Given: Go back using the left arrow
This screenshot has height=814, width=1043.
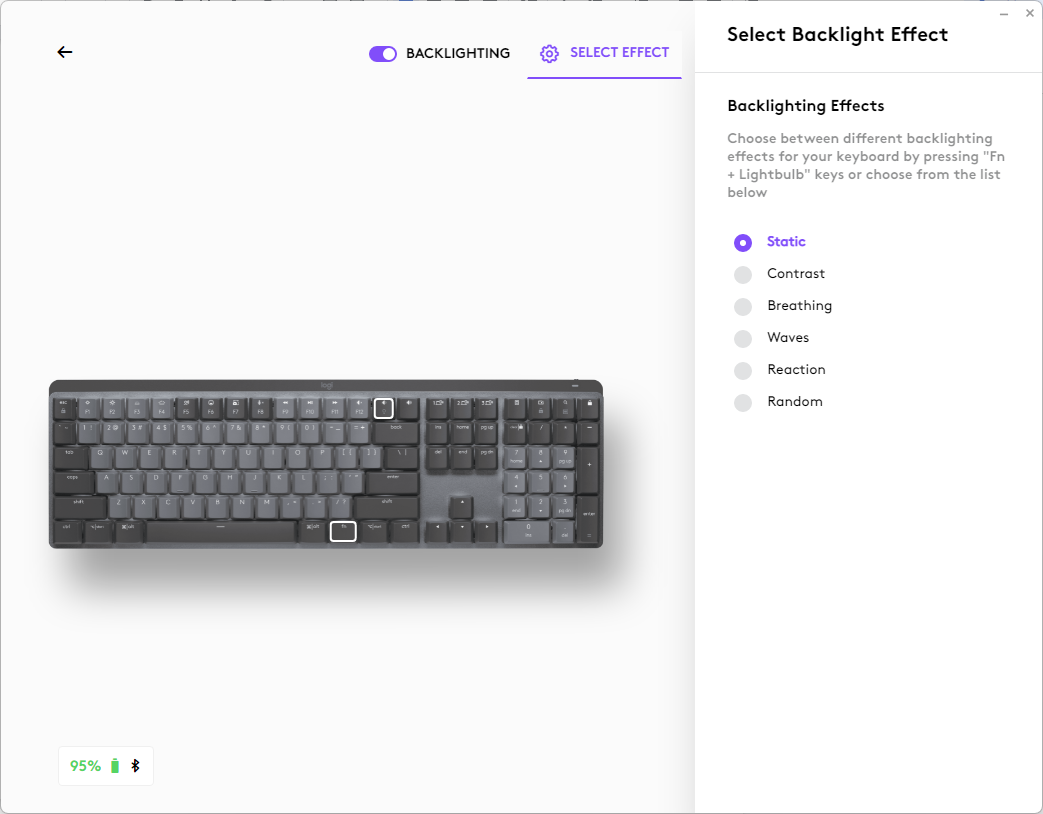Looking at the screenshot, I should tap(65, 52).
